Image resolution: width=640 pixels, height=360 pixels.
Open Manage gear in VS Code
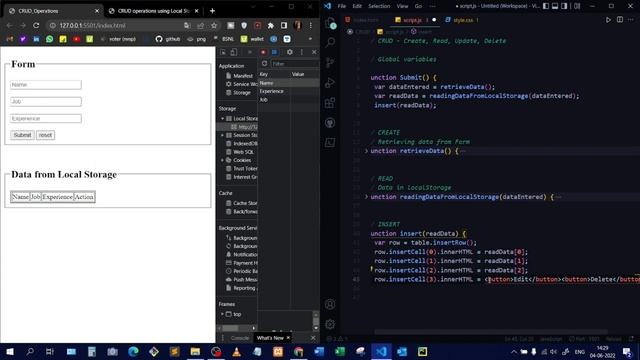[330, 324]
